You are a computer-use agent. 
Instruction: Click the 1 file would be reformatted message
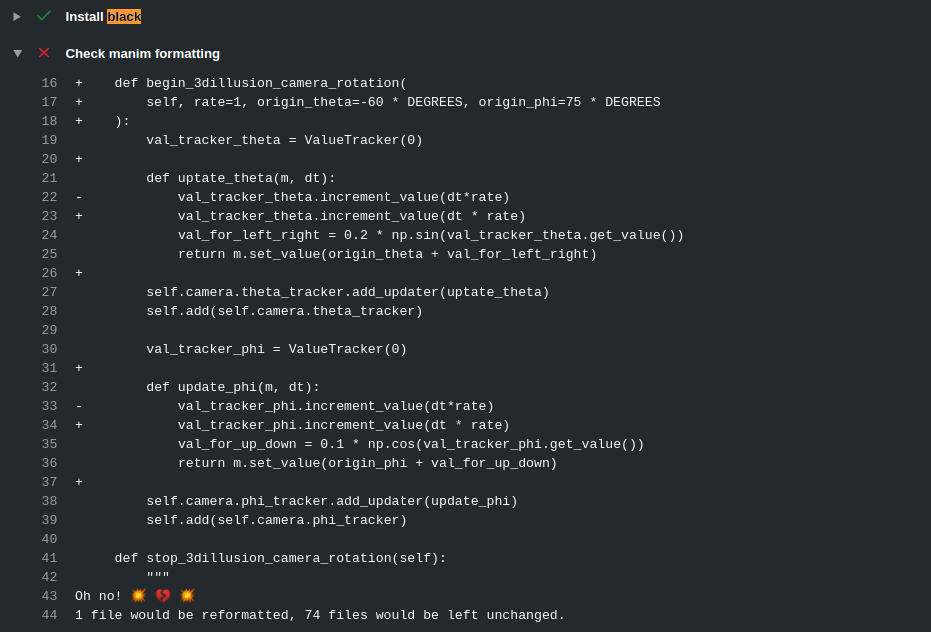pos(320,615)
